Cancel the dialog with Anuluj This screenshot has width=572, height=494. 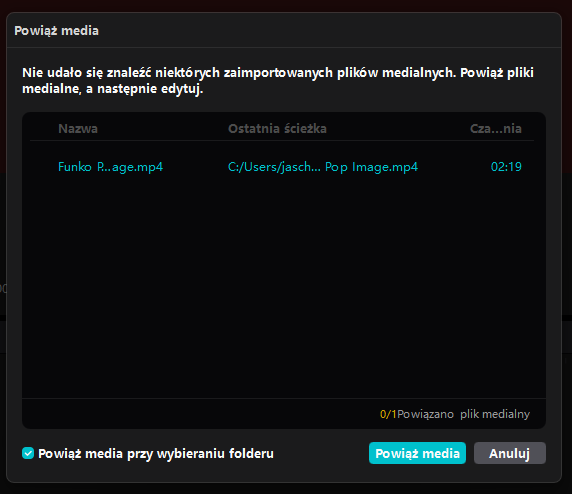(510, 453)
